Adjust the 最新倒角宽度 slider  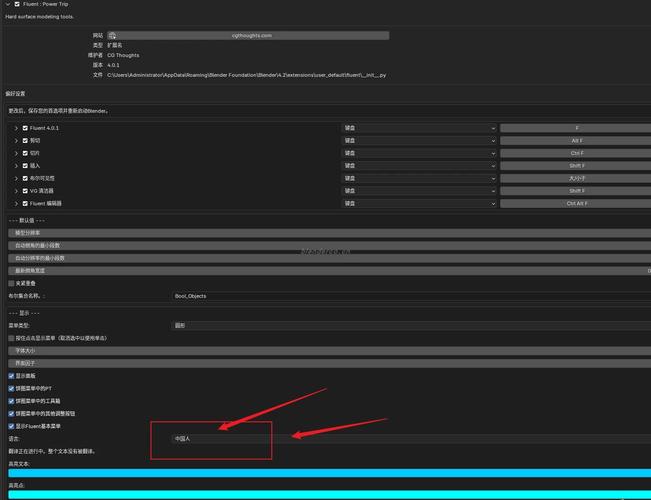[330, 271]
